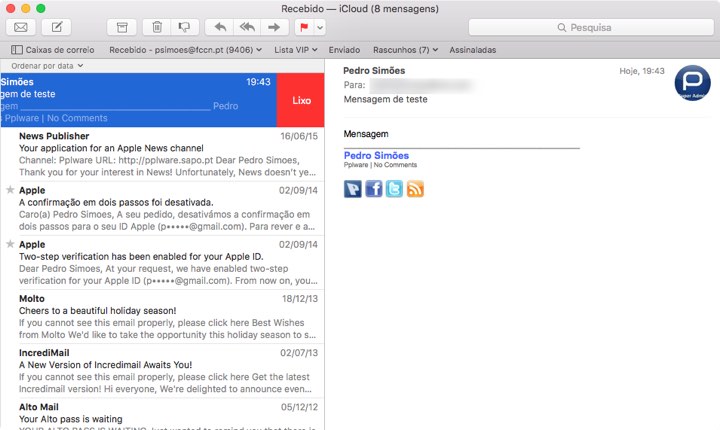This screenshot has height=430, width=720.
Task: Open Recebido psimoes@fccn.pt mailbox dropdown
Action: [186, 50]
